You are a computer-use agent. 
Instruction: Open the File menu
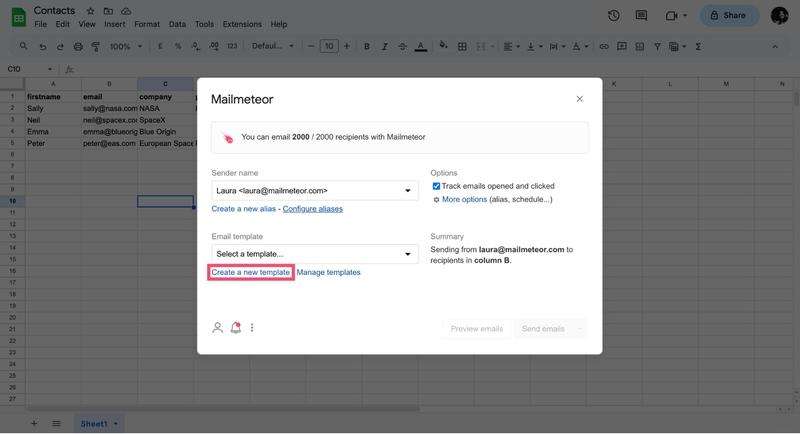tap(40, 24)
